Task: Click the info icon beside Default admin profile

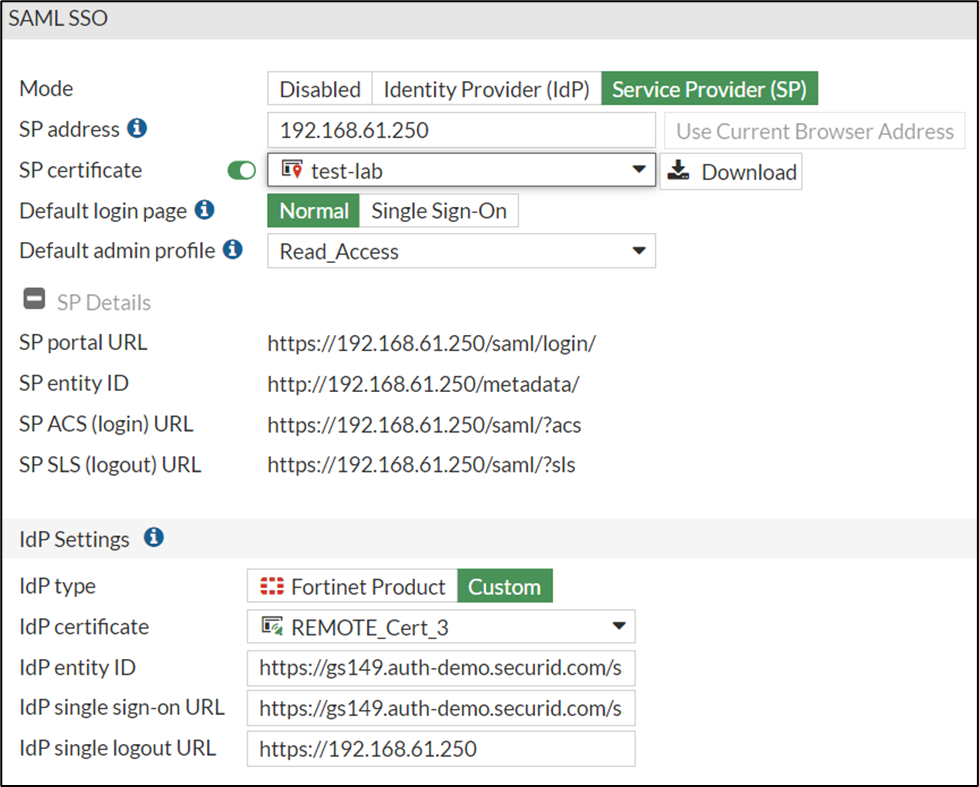Action: tap(233, 249)
